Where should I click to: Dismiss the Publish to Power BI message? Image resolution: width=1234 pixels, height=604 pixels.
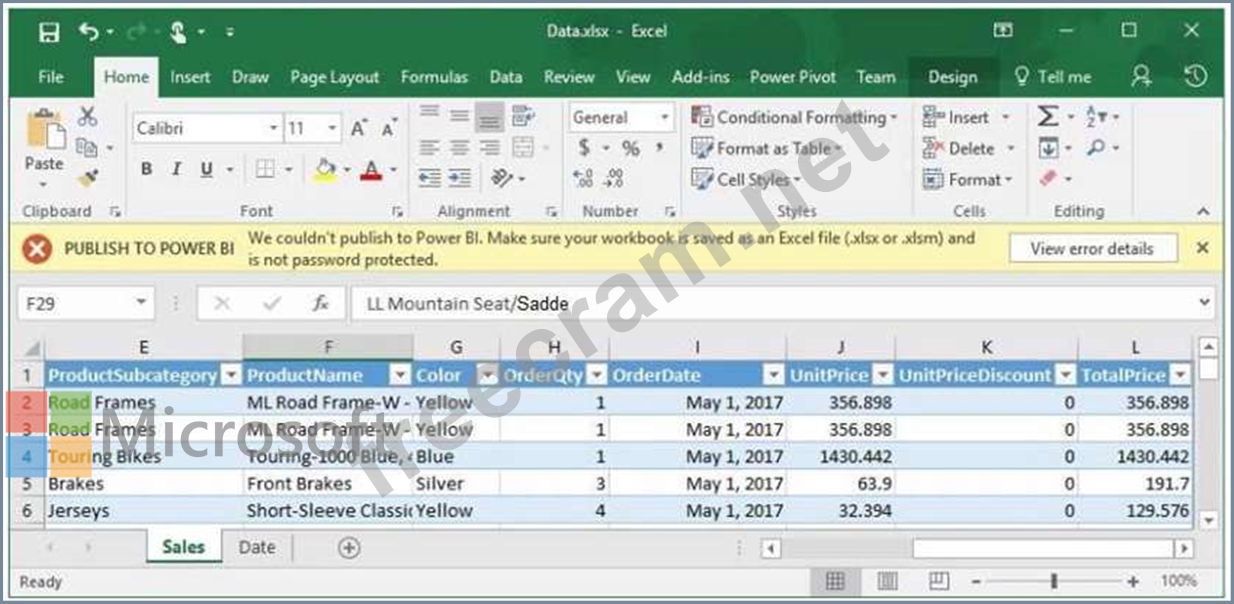click(1203, 248)
